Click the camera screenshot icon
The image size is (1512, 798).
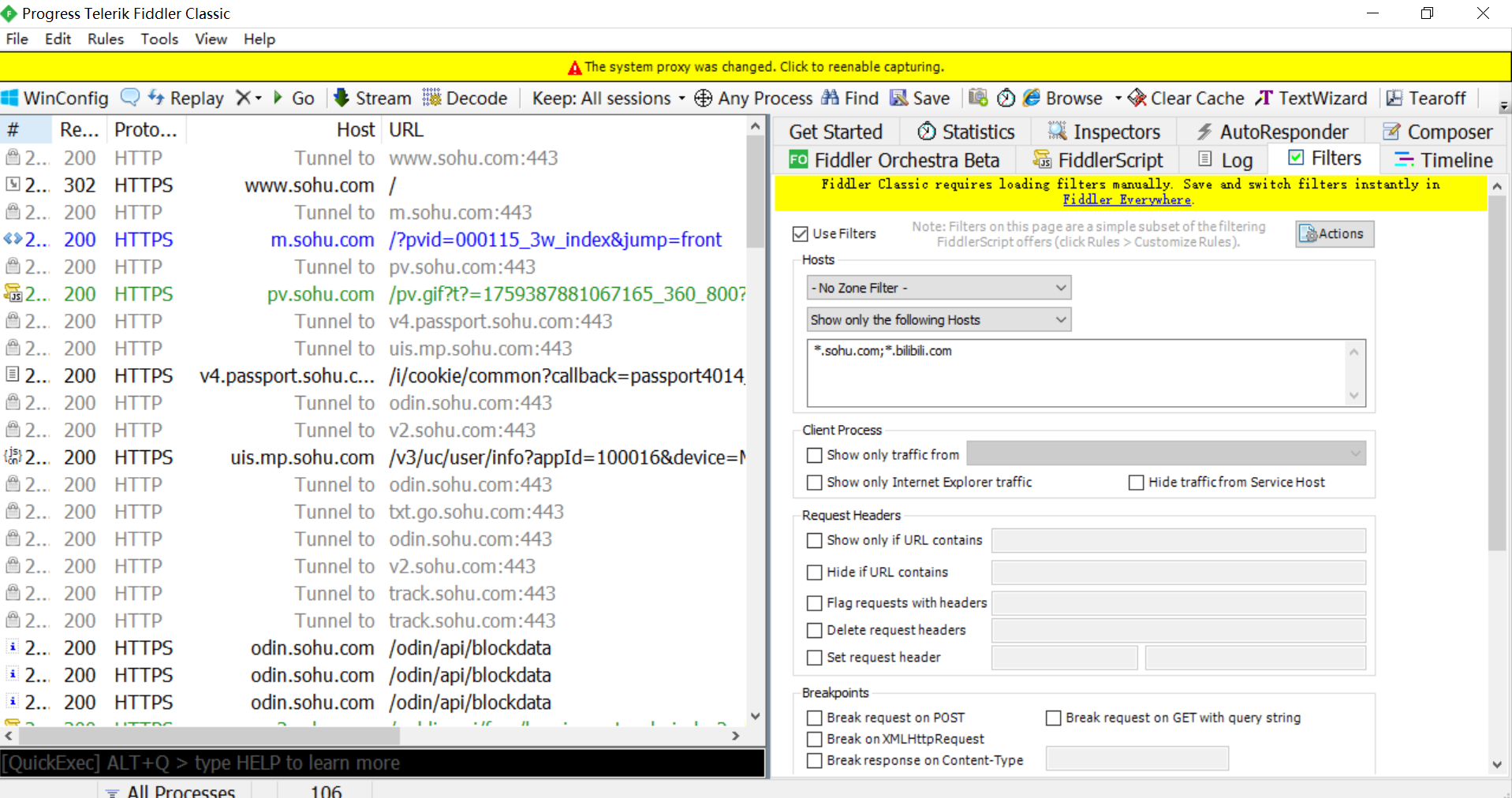pos(978,98)
